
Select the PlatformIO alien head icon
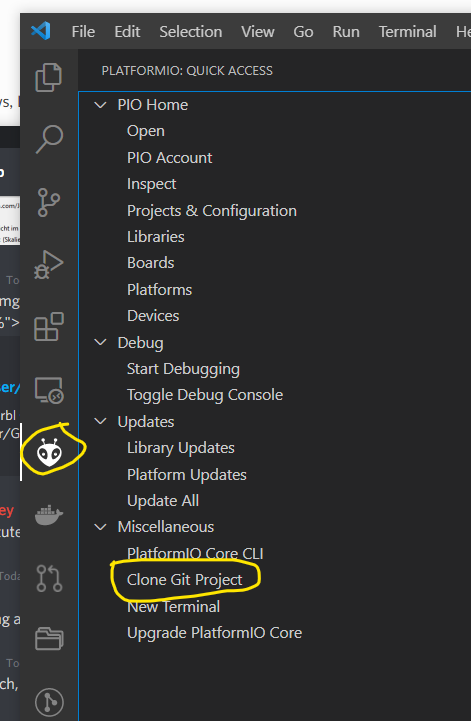click(49, 452)
